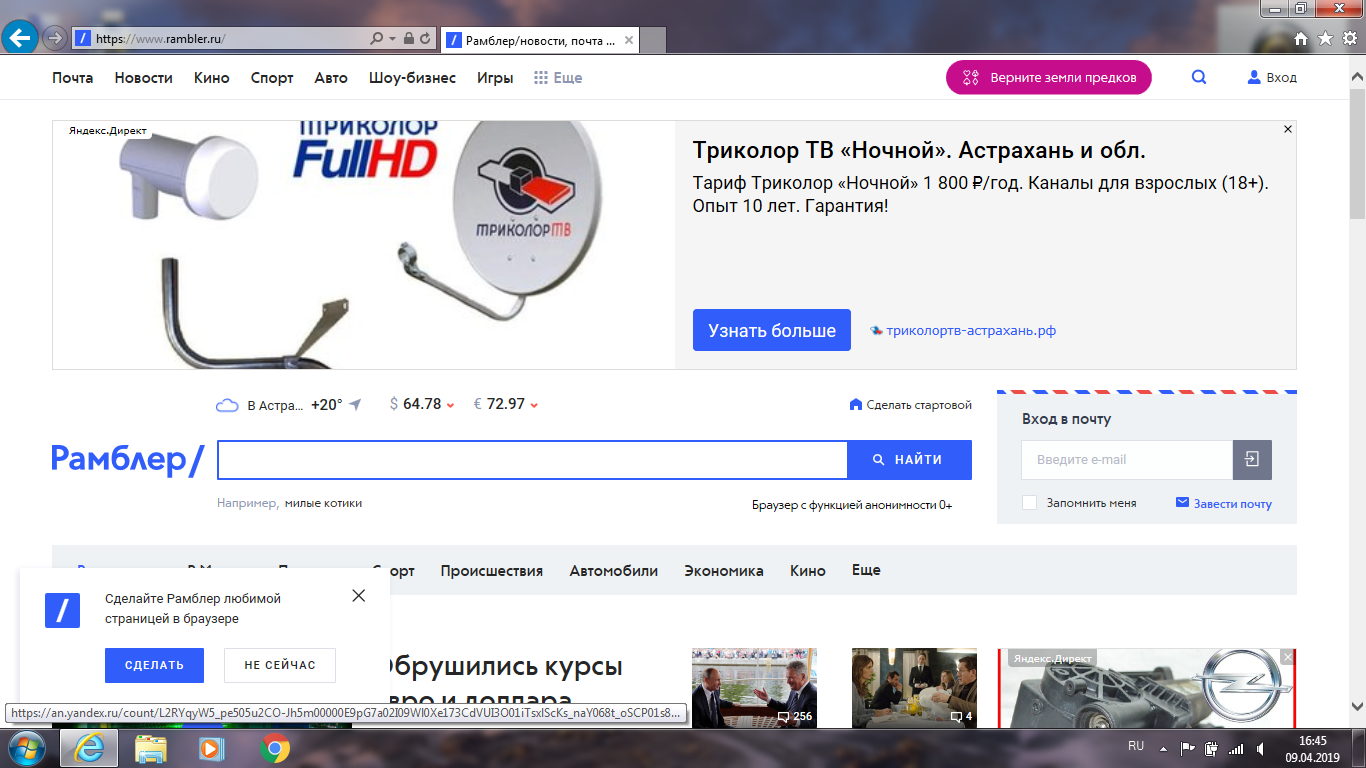The height and width of the screenshot is (768, 1366).
Task: Click the location arrow icon beside temperature
Action: click(354, 404)
